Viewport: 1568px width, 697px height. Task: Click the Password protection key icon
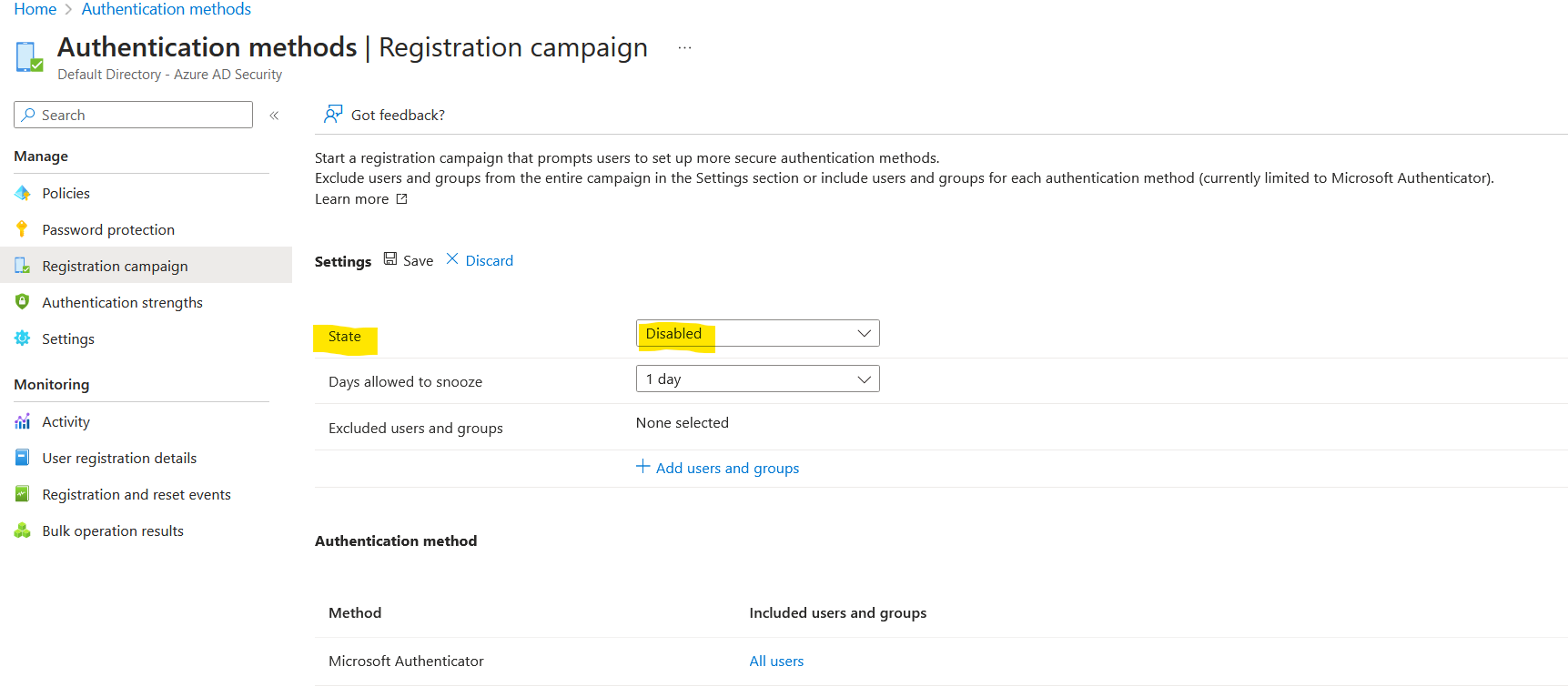pos(23,229)
